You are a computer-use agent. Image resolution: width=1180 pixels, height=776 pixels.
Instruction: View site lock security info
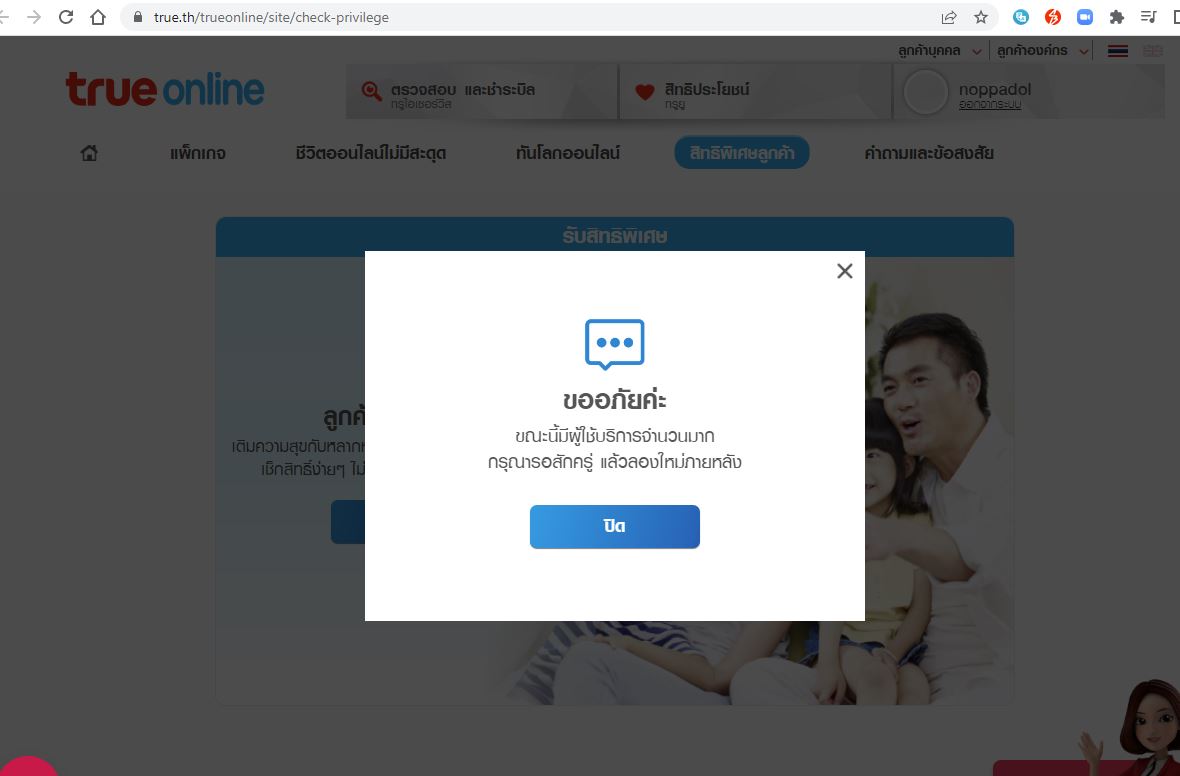[138, 17]
